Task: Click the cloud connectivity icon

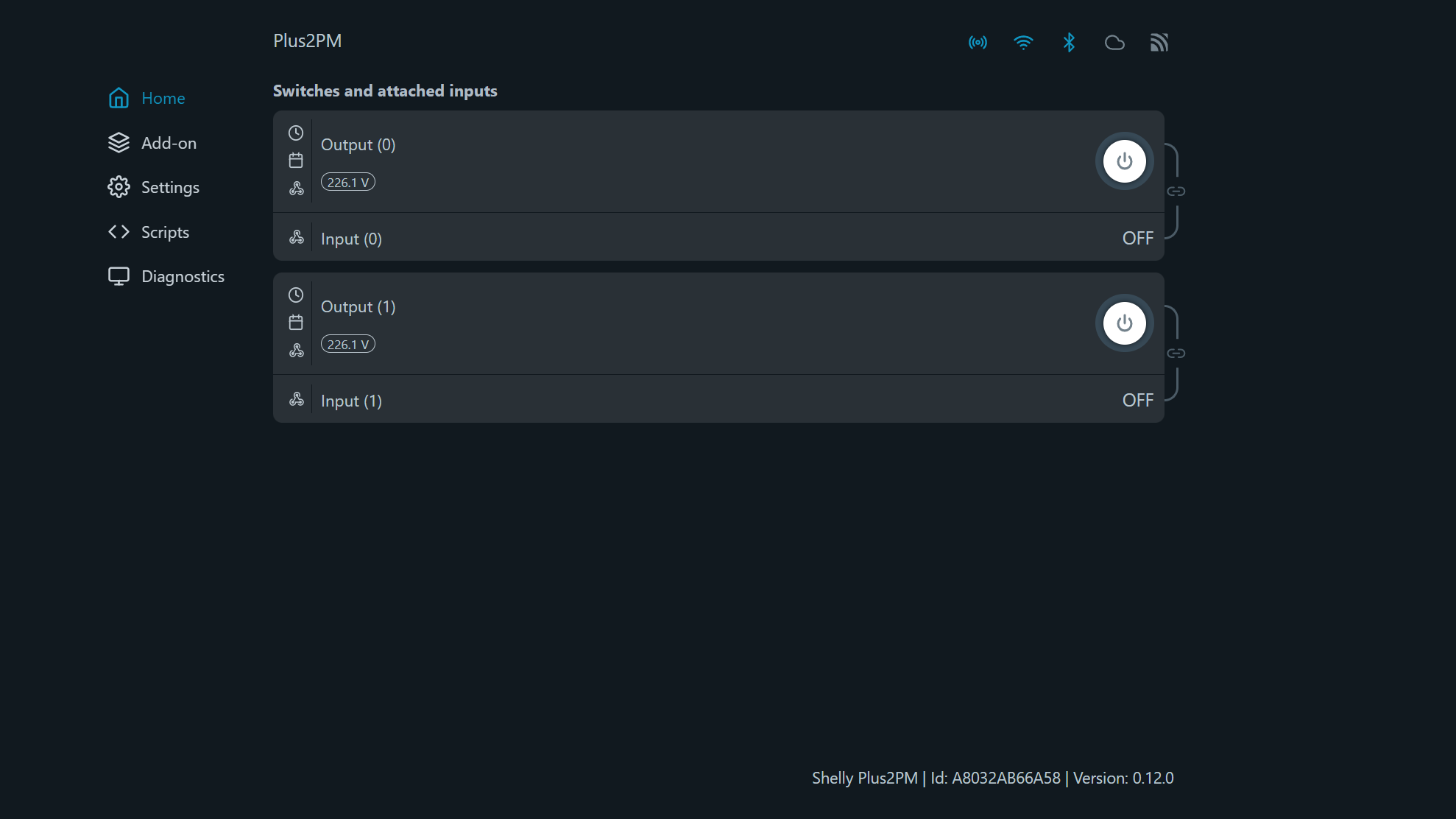Action: pos(1114,42)
